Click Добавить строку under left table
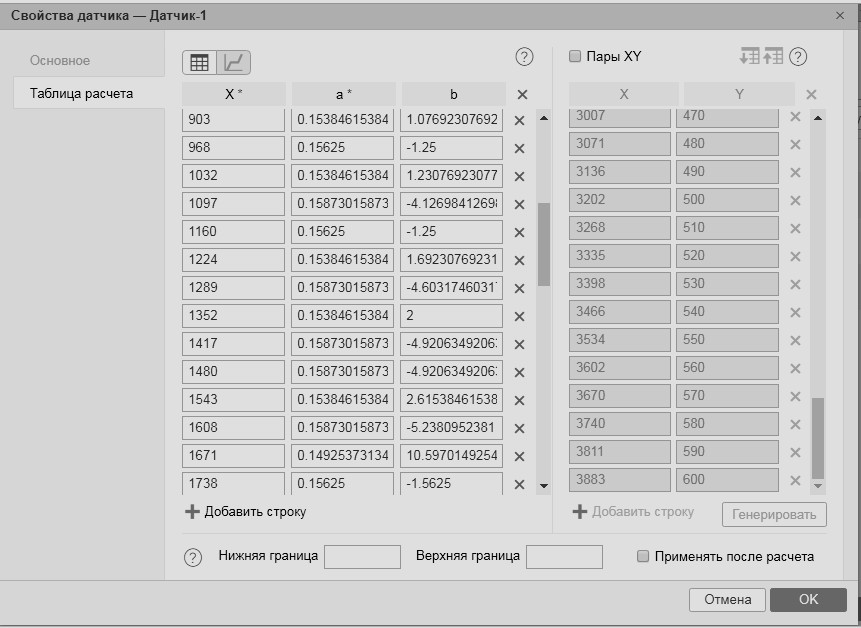The image size is (861, 628). (x=246, y=511)
